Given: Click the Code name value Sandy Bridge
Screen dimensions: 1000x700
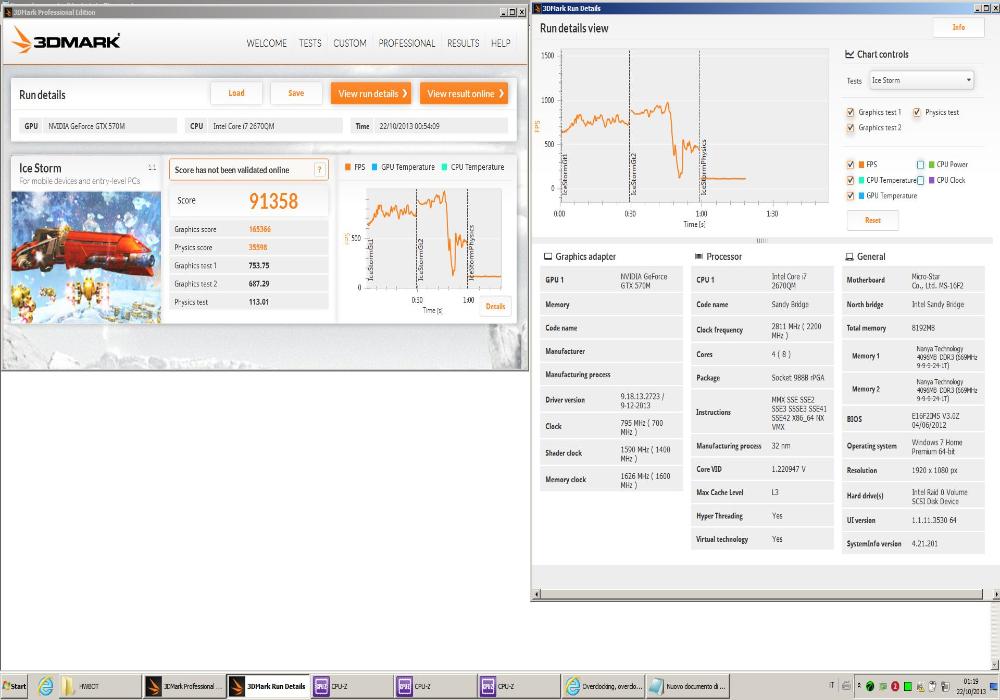Looking at the screenshot, I should coord(790,305).
